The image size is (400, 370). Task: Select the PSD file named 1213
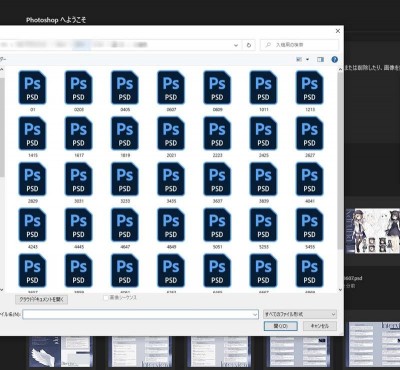[x=310, y=91]
